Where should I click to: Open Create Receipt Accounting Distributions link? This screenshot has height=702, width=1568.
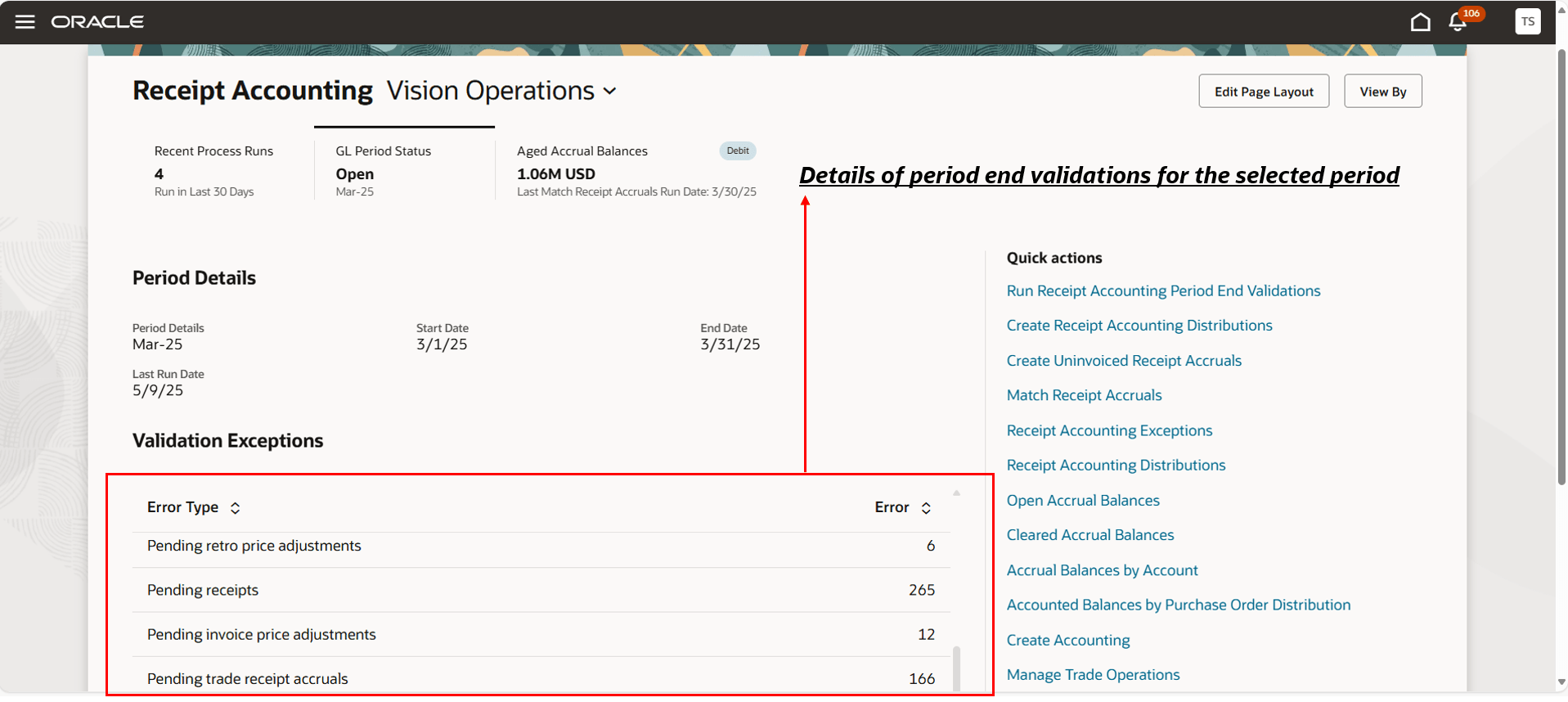[x=1139, y=326]
